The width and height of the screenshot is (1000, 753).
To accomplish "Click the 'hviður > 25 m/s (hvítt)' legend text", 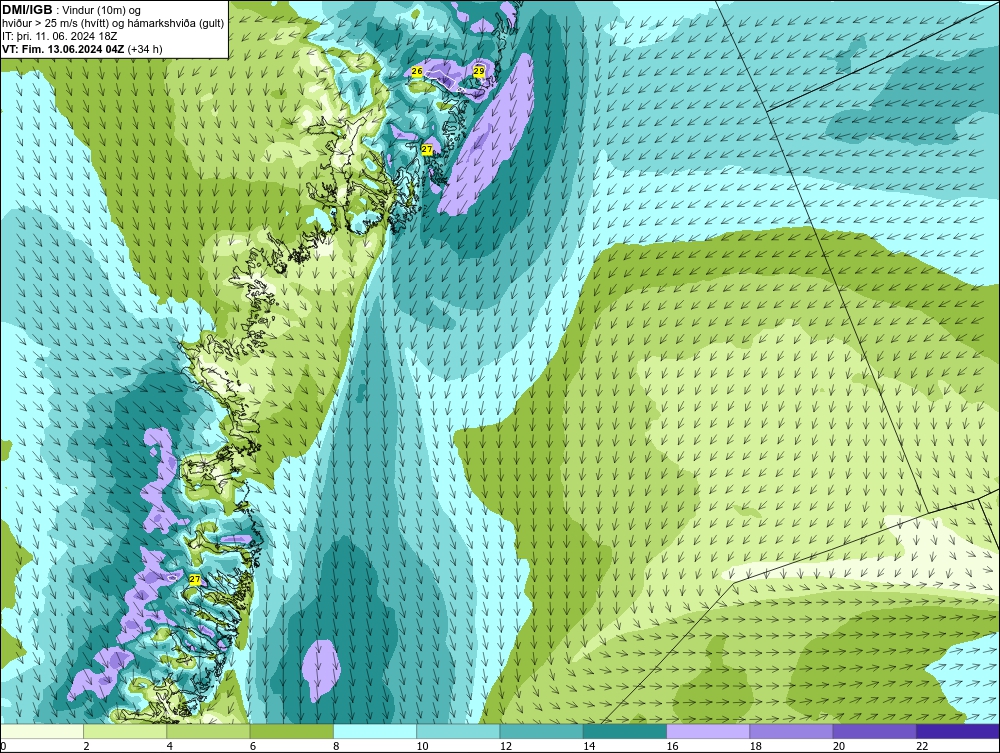I will [55, 23].
